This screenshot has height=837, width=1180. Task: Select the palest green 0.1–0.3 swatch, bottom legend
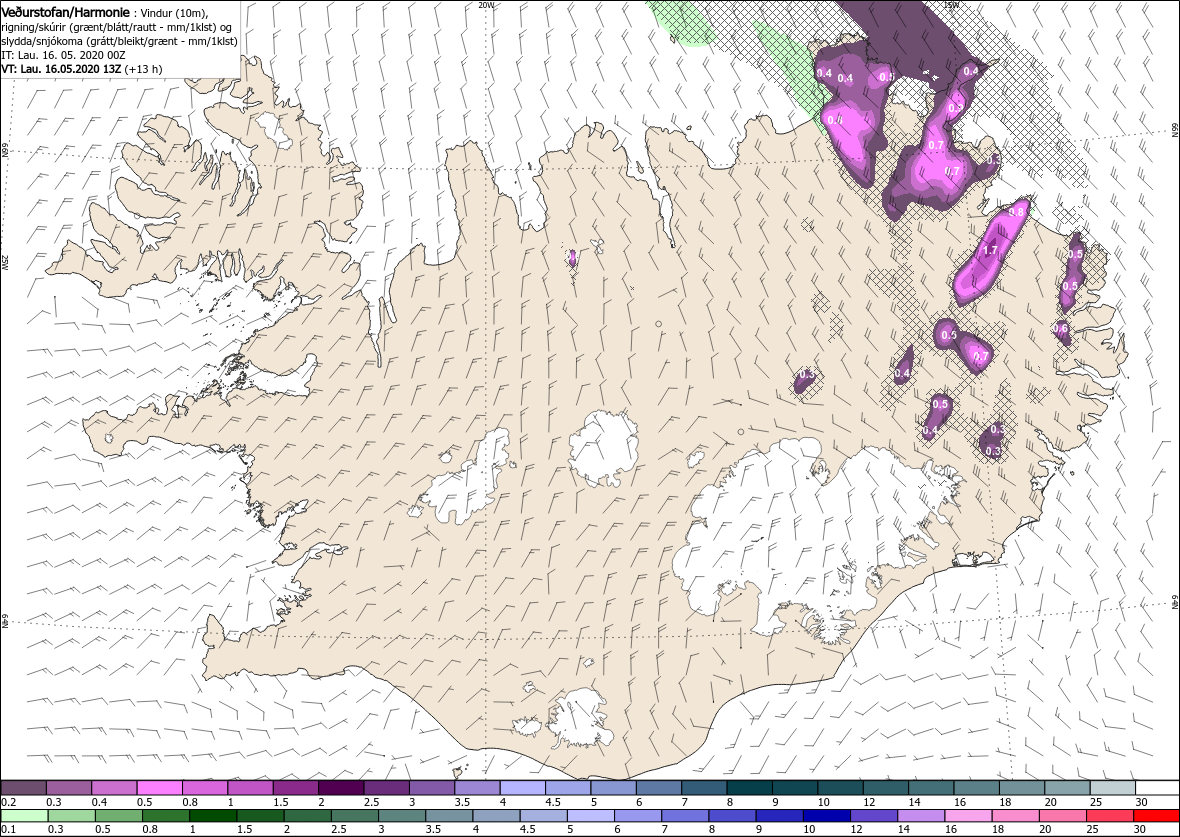pyautogui.click(x=25, y=816)
